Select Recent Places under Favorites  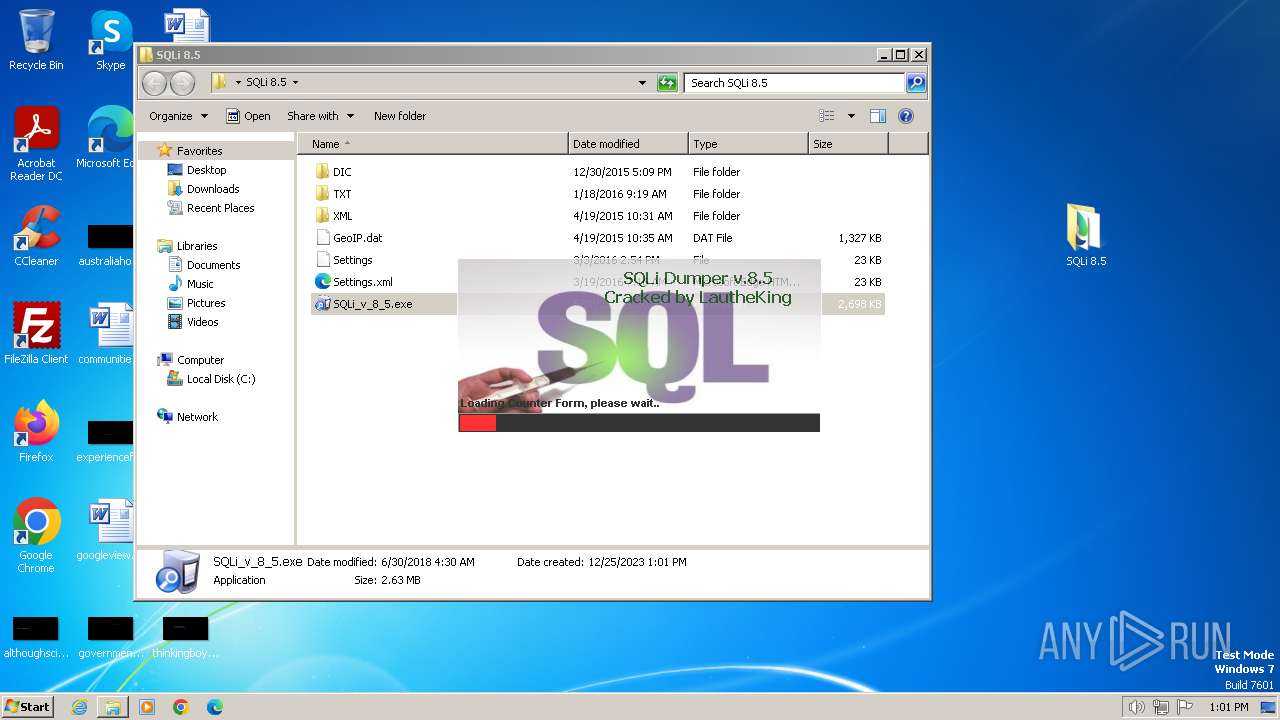(220, 208)
